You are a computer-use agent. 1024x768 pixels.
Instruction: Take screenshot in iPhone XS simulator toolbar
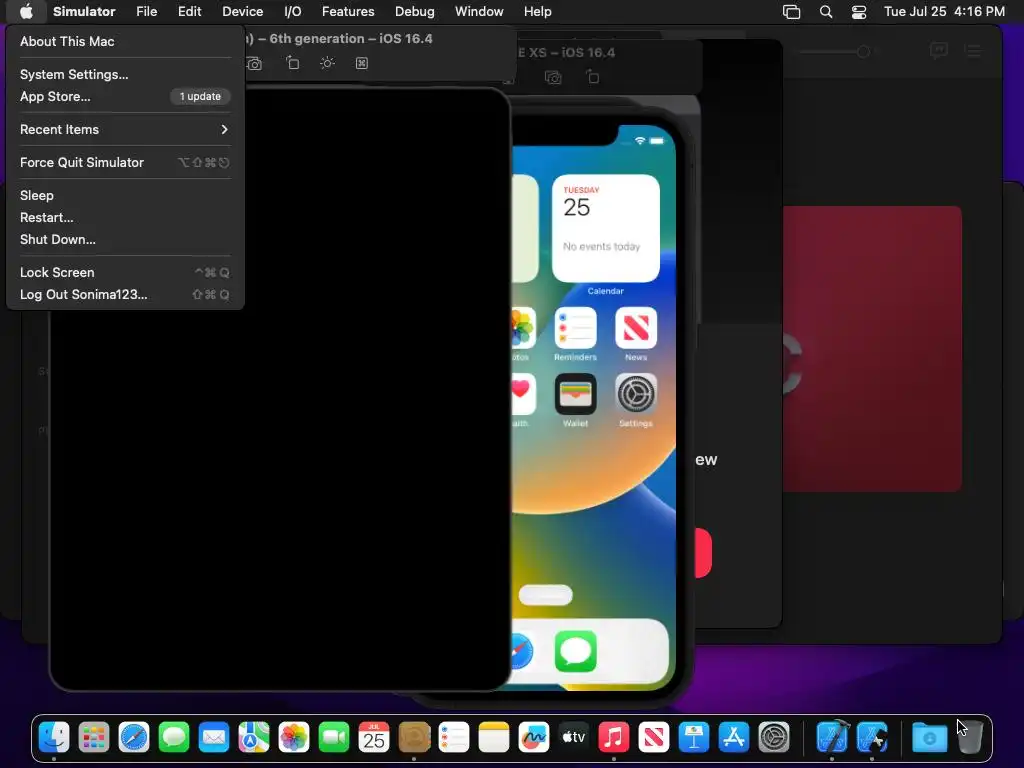point(553,78)
